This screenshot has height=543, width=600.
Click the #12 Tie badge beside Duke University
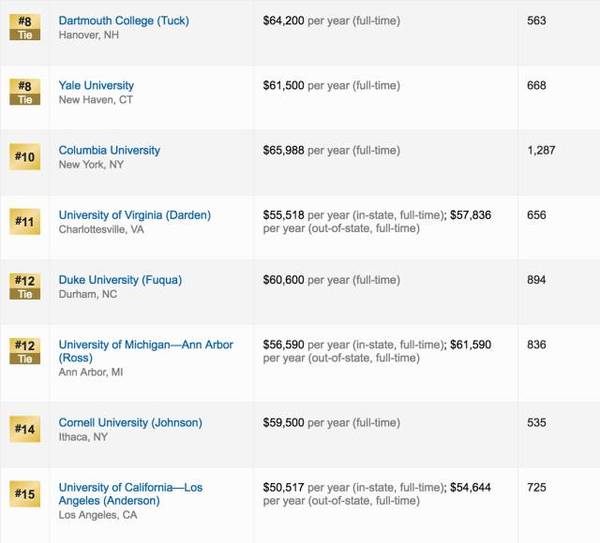[x=24, y=286]
